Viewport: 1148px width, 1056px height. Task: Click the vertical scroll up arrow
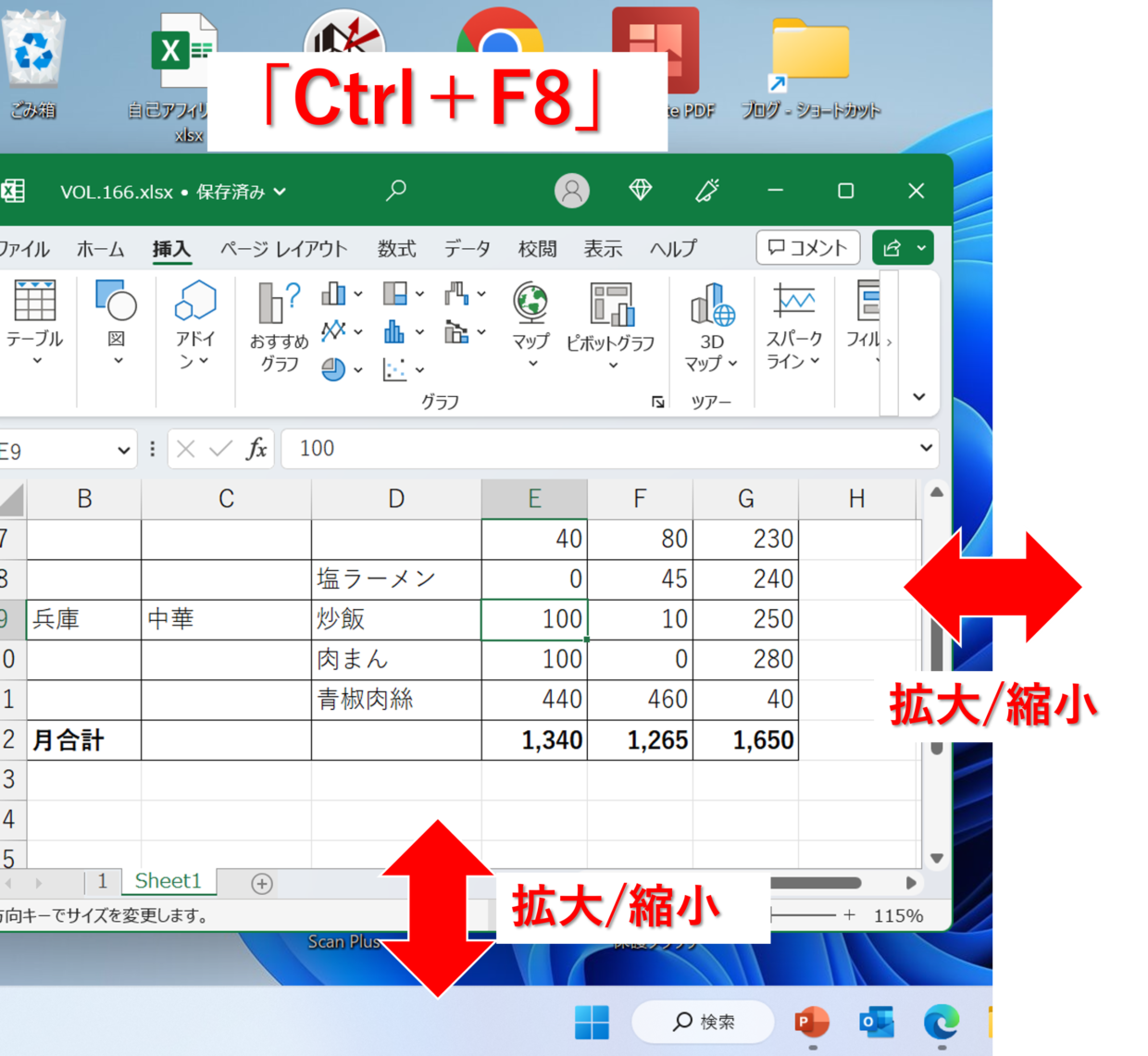tap(937, 492)
